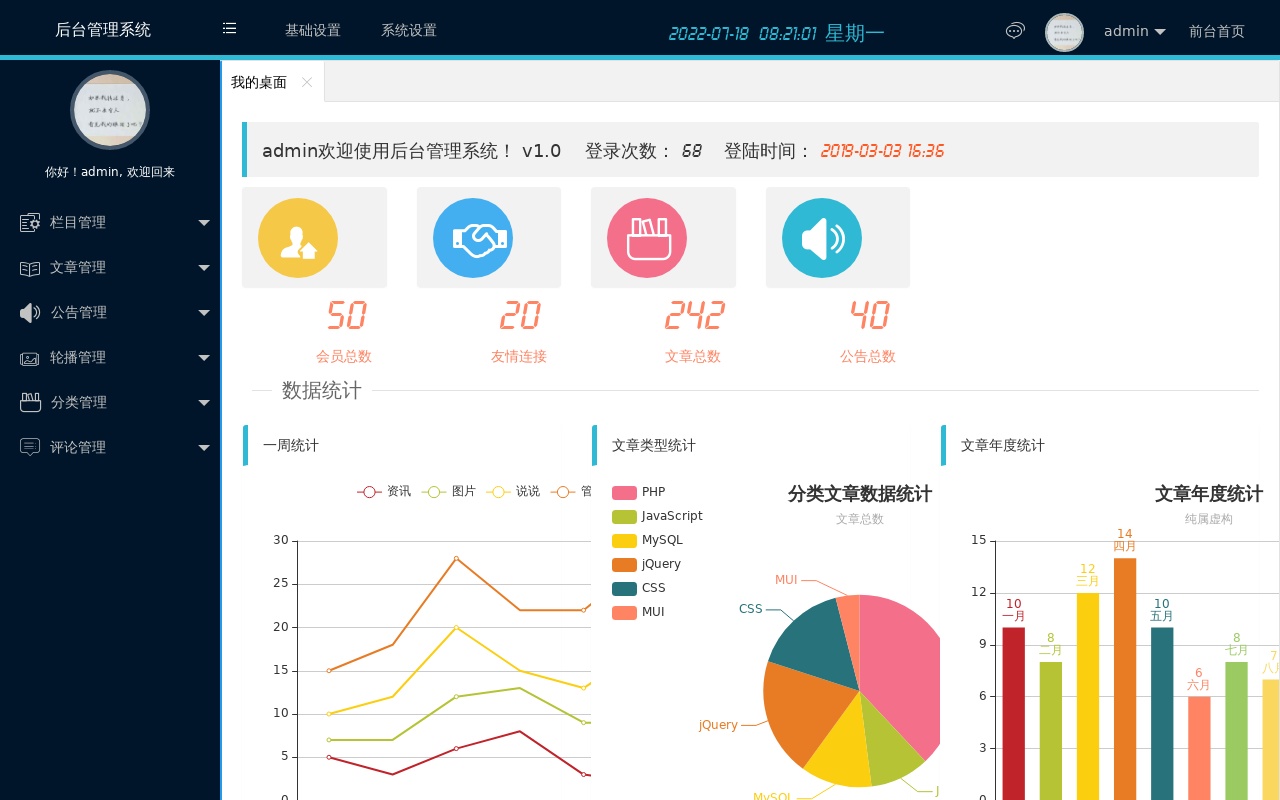Click the large sidebar profile photo
Screen dimensions: 1280x800
[x=110, y=110]
